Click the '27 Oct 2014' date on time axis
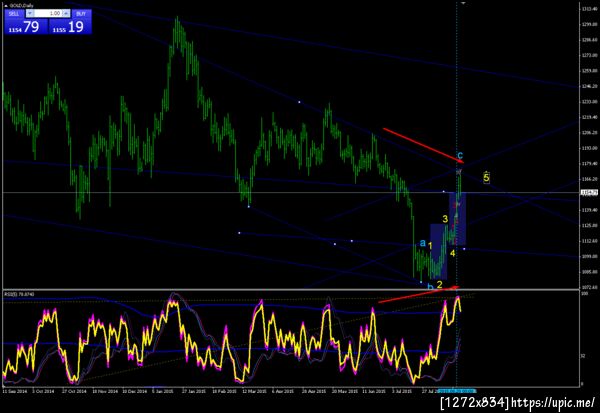This screenshot has height=413, width=600. pyautogui.click(x=74, y=391)
